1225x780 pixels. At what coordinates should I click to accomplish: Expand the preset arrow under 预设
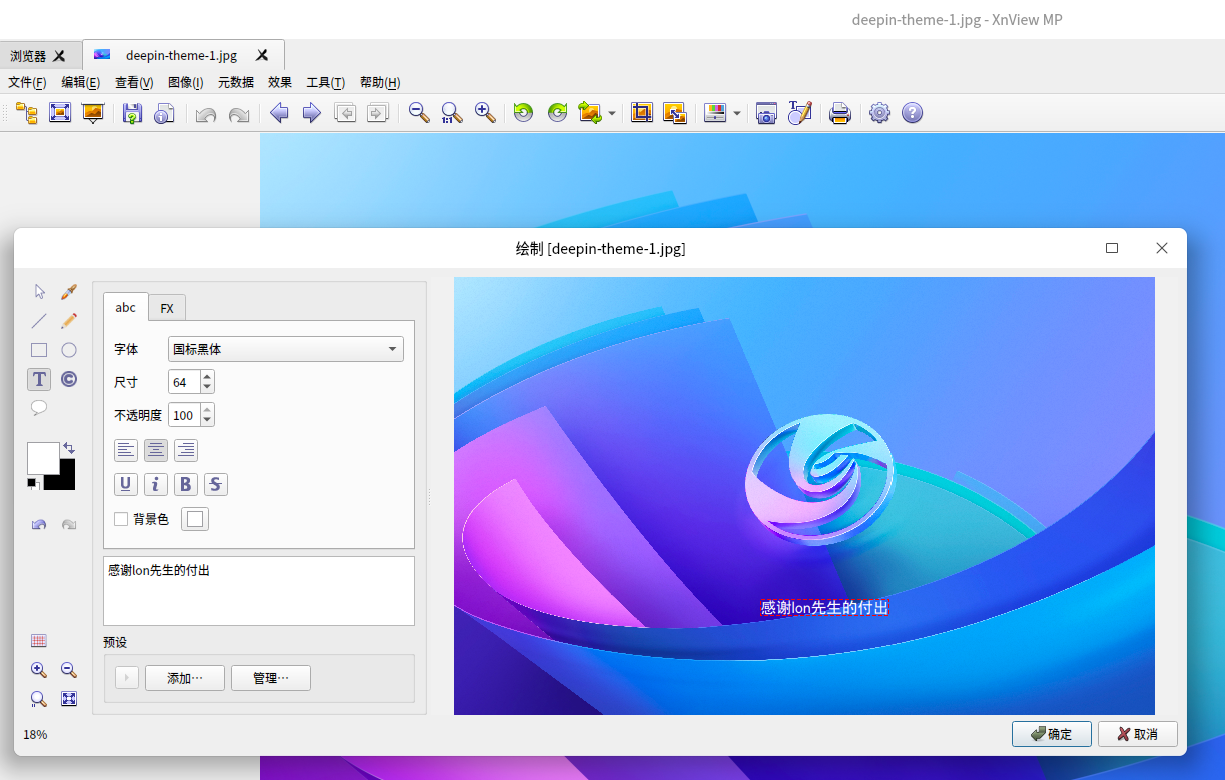126,677
